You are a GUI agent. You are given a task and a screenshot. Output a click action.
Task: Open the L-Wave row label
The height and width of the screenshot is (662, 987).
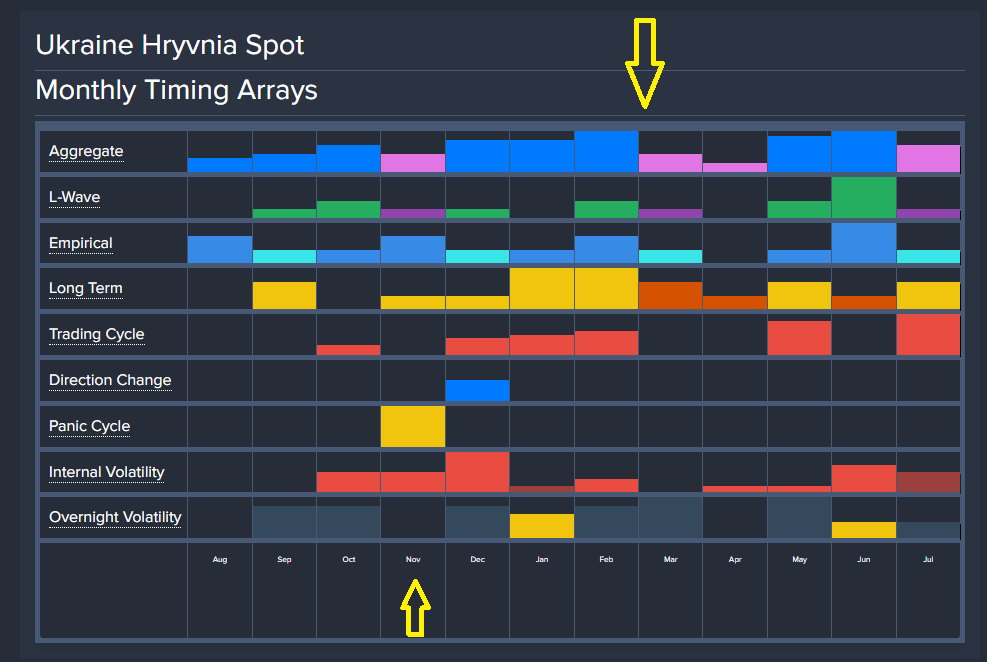pos(74,198)
